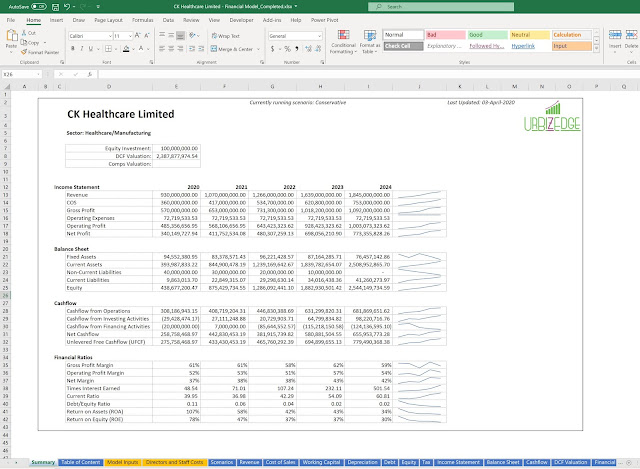Click Increase Indent icon
Screen dimensions: 640x469
pyautogui.click(x=201, y=49)
